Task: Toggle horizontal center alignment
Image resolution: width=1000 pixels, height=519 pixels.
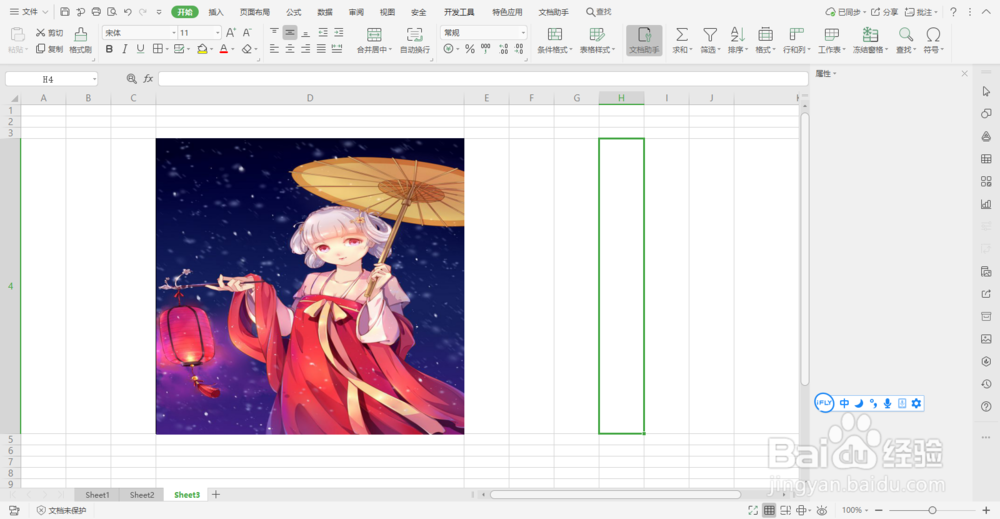Action: [290, 49]
